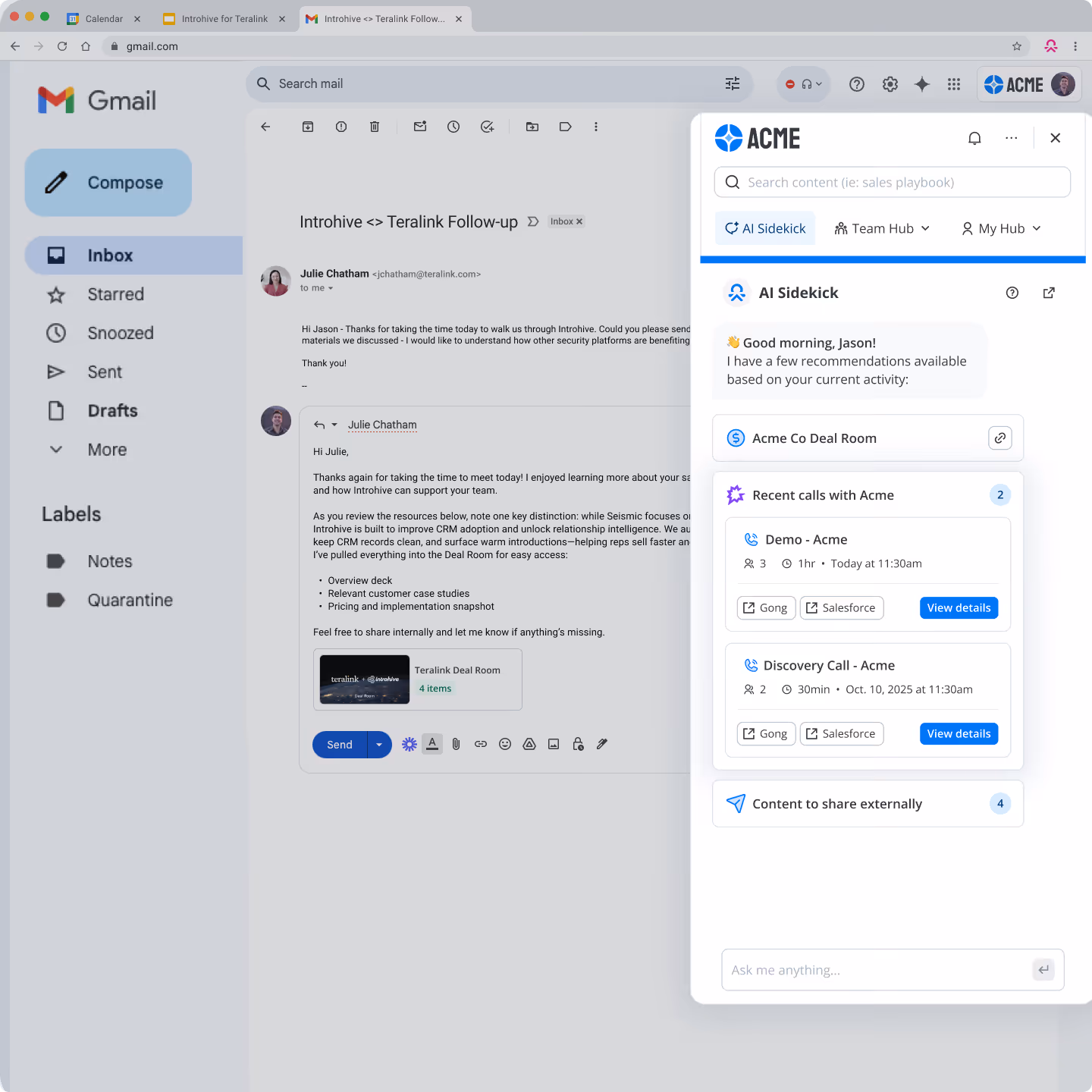The width and height of the screenshot is (1092, 1092).
Task: Click the Compose button
Action: point(108,183)
